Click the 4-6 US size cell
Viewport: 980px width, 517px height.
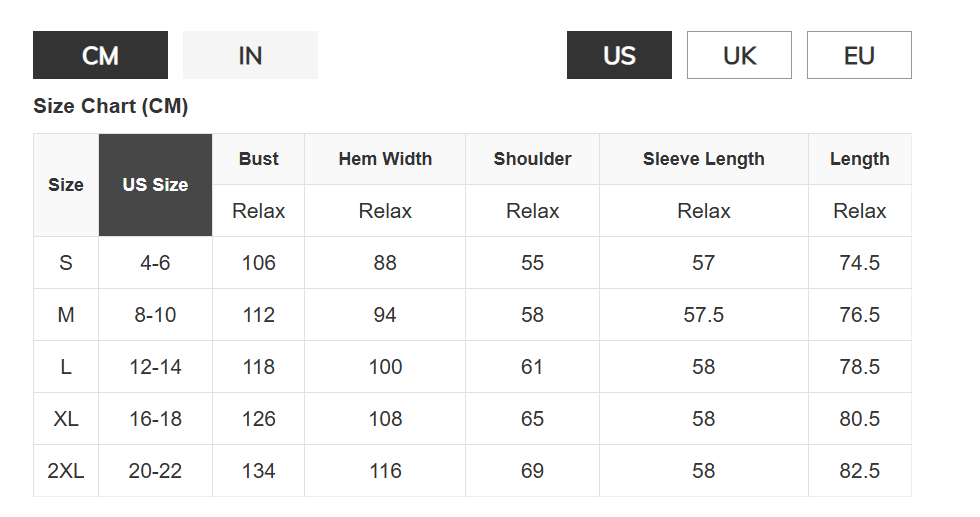[x=155, y=263]
